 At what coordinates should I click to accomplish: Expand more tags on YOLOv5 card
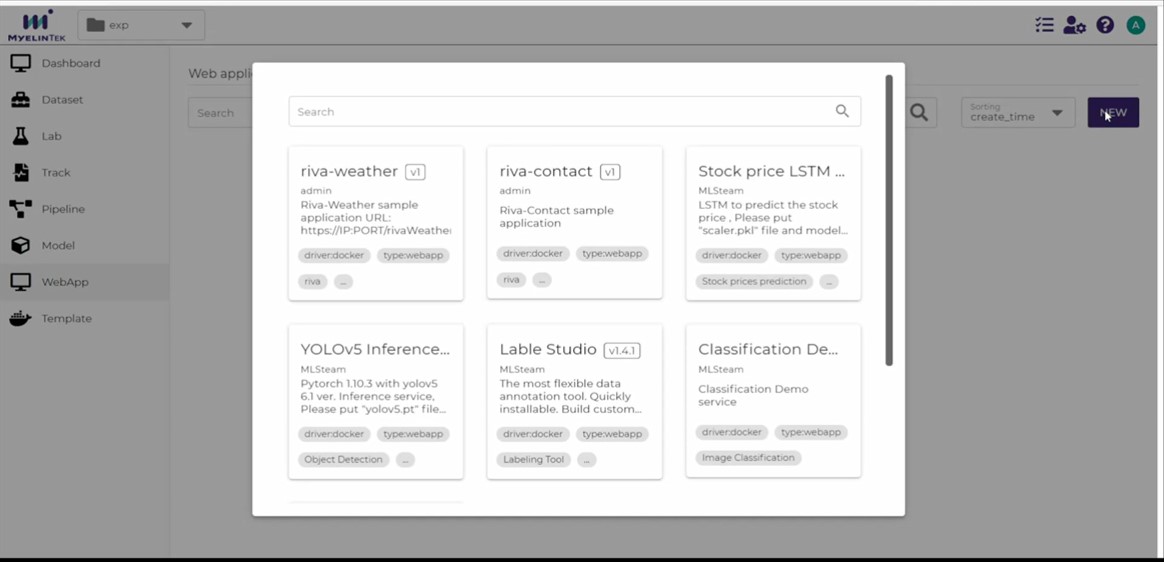click(x=405, y=460)
